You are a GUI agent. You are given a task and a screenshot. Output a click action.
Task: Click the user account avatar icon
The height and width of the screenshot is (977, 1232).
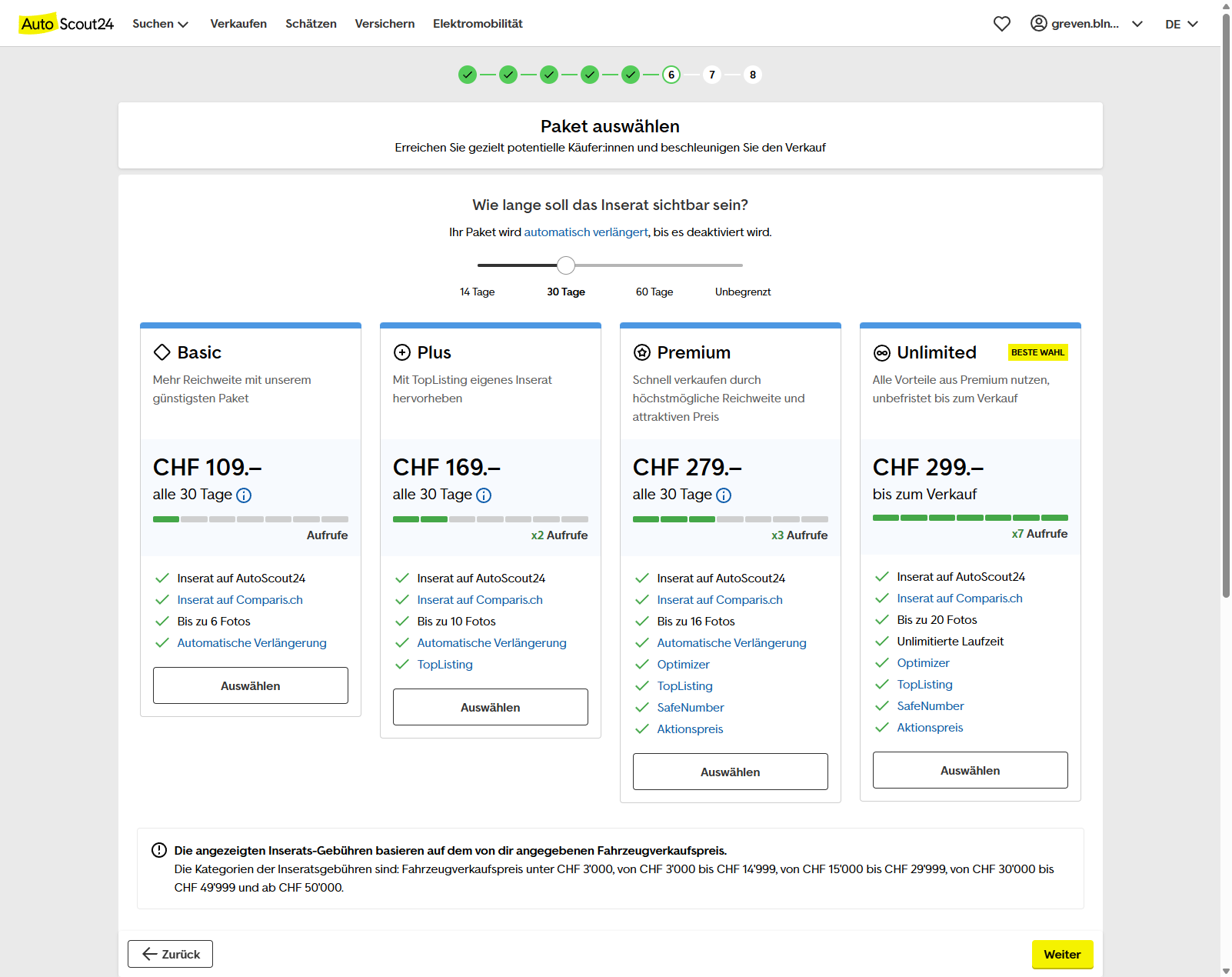point(1038,23)
